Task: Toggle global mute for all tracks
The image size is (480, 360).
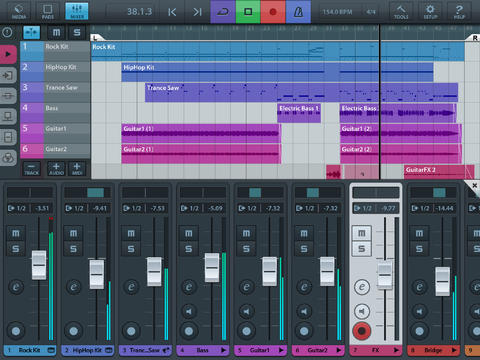Action: coord(57,32)
